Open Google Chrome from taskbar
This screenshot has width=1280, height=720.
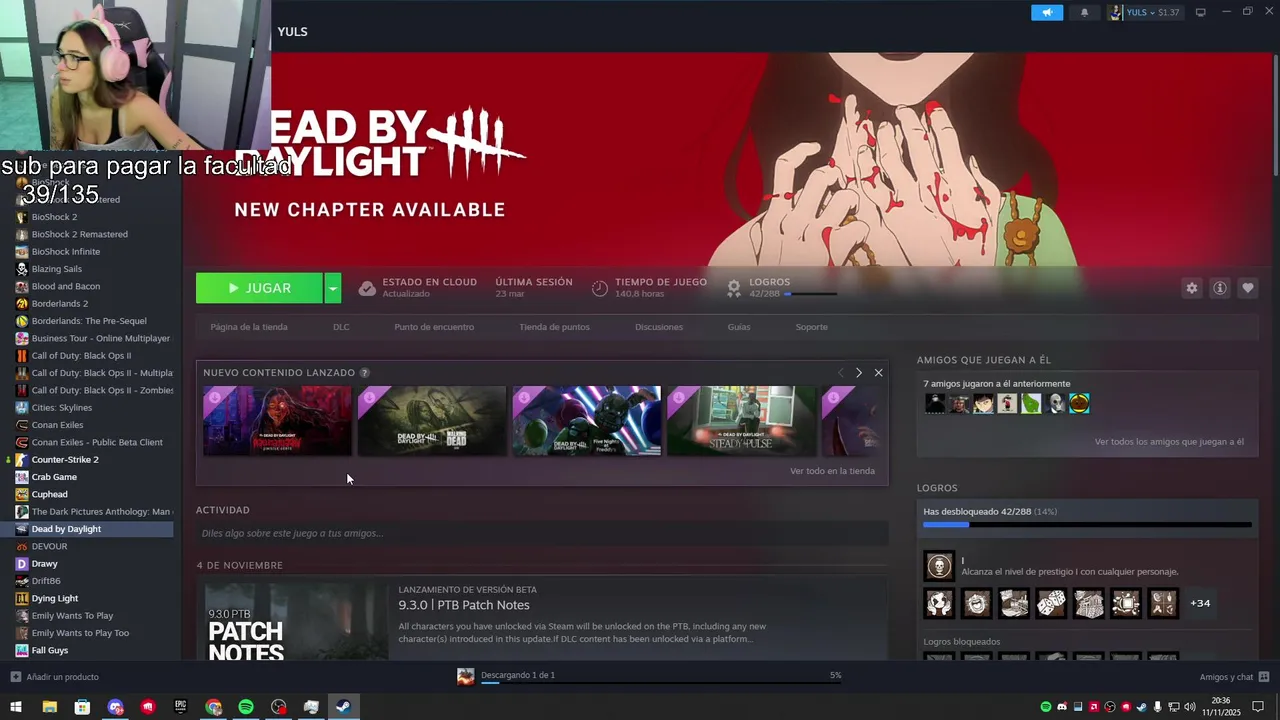point(213,707)
